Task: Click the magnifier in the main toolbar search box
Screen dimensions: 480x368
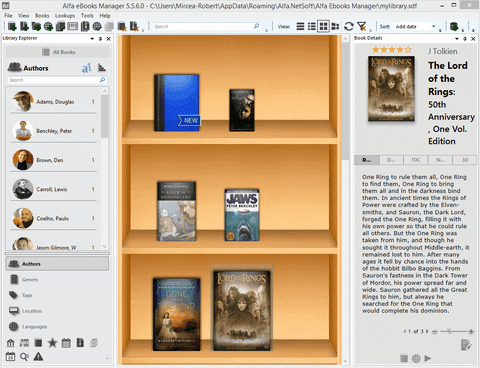Action: coord(256,26)
